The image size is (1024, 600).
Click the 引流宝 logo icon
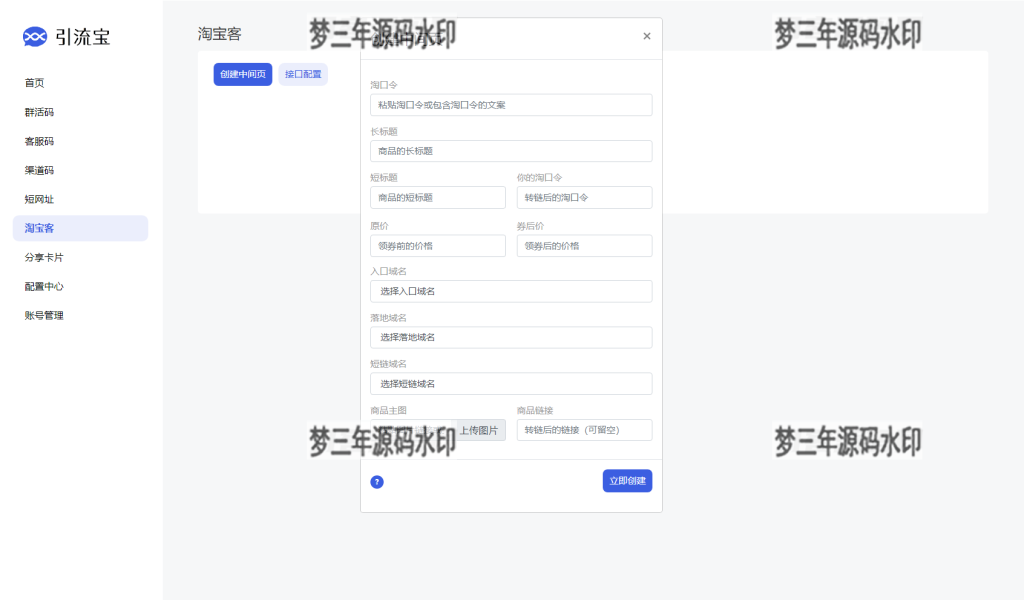click(35, 37)
